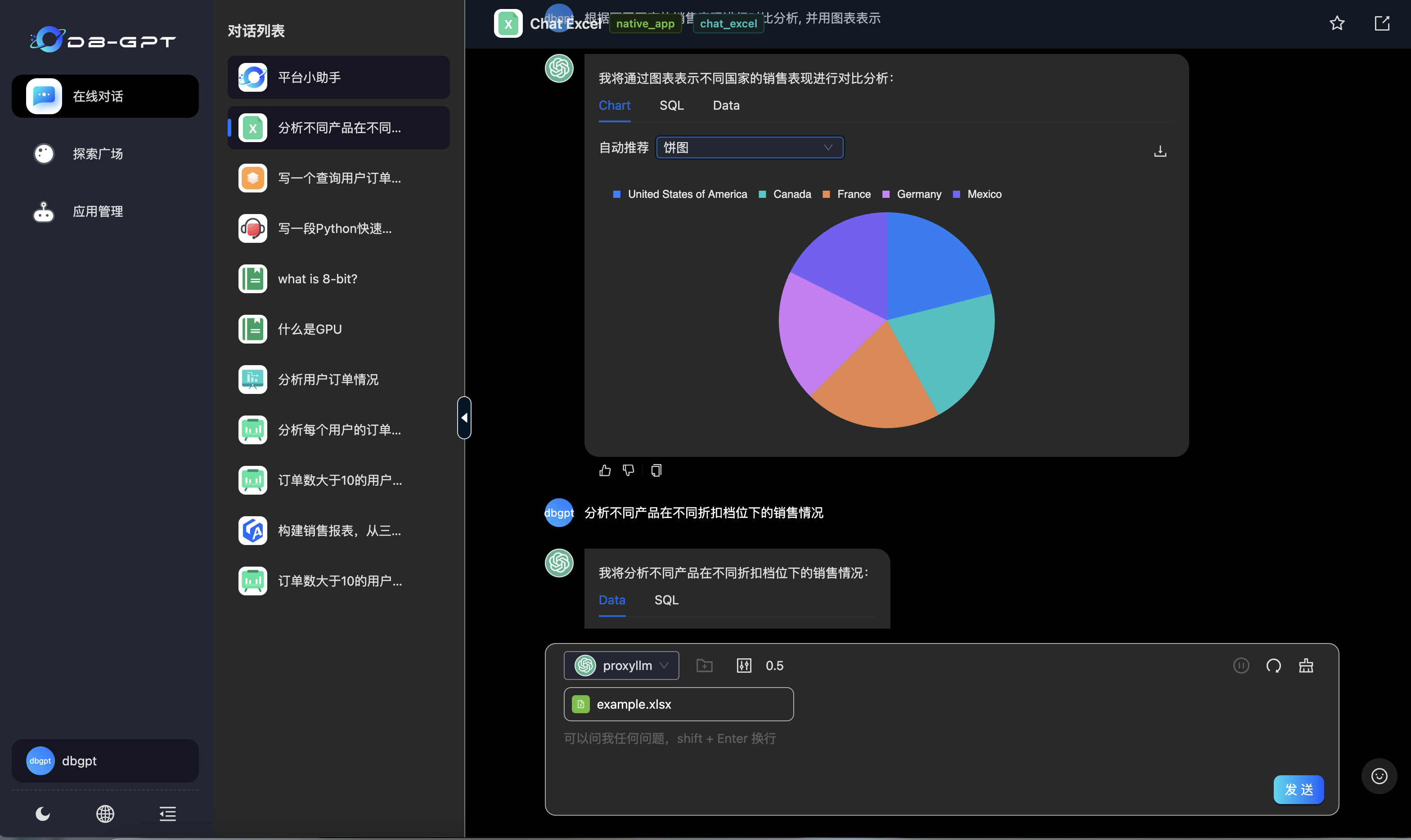
Task: Collapse the sidebar menu with the fold icon
Action: pyautogui.click(x=167, y=814)
